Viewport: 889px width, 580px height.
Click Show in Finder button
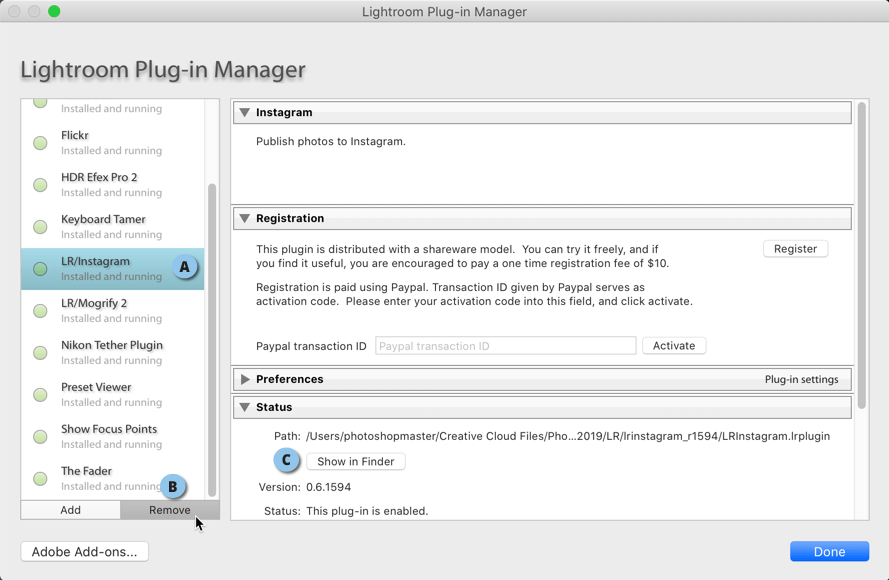[x=355, y=462]
